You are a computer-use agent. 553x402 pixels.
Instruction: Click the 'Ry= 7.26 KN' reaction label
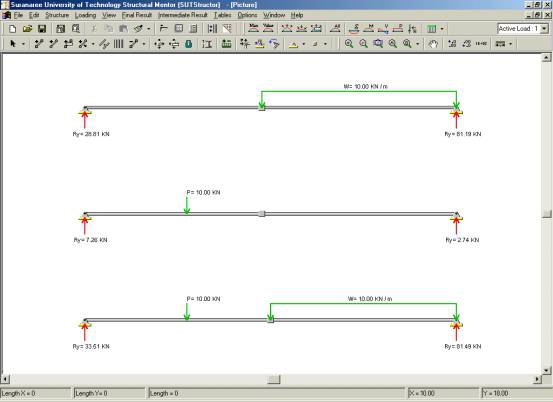(90, 240)
